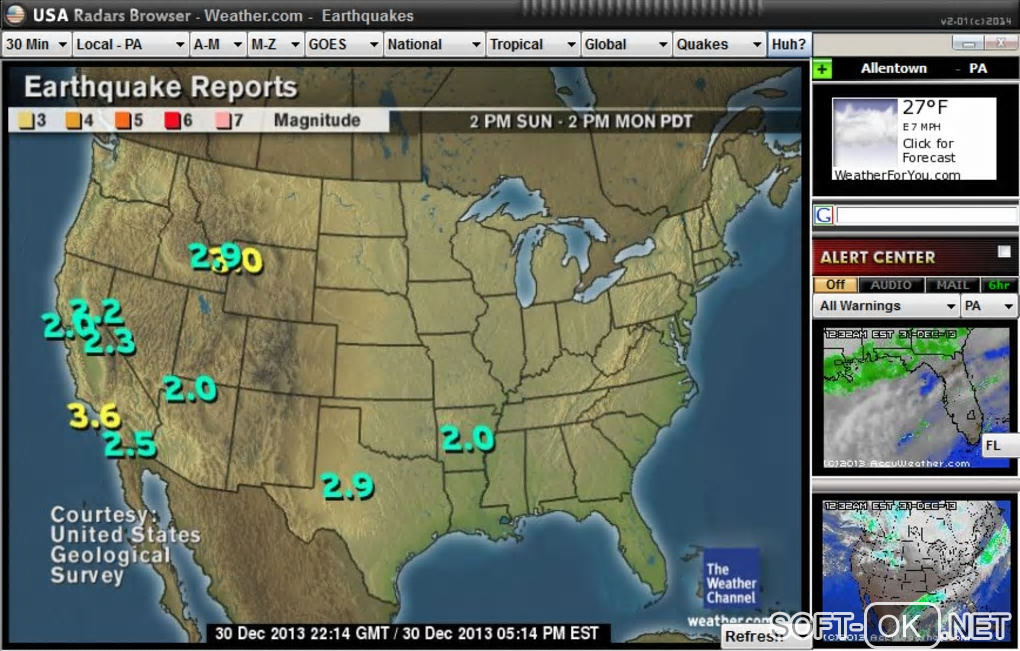The height and width of the screenshot is (651, 1020).
Task: Click the 'Click for Forecast' link
Action: 928,150
